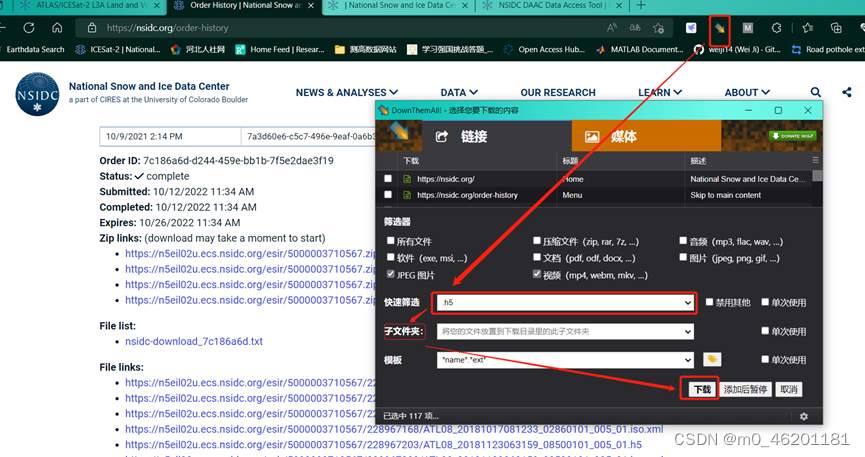Refresh the browser page
Viewport: 865px width, 457px height.
click(x=29, y=28)
